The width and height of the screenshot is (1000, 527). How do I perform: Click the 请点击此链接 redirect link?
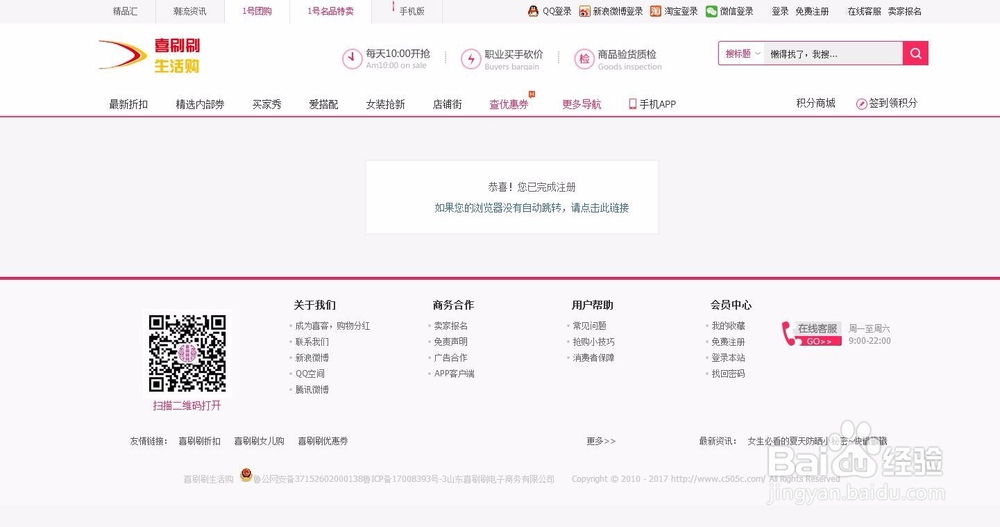coord(599,207)
